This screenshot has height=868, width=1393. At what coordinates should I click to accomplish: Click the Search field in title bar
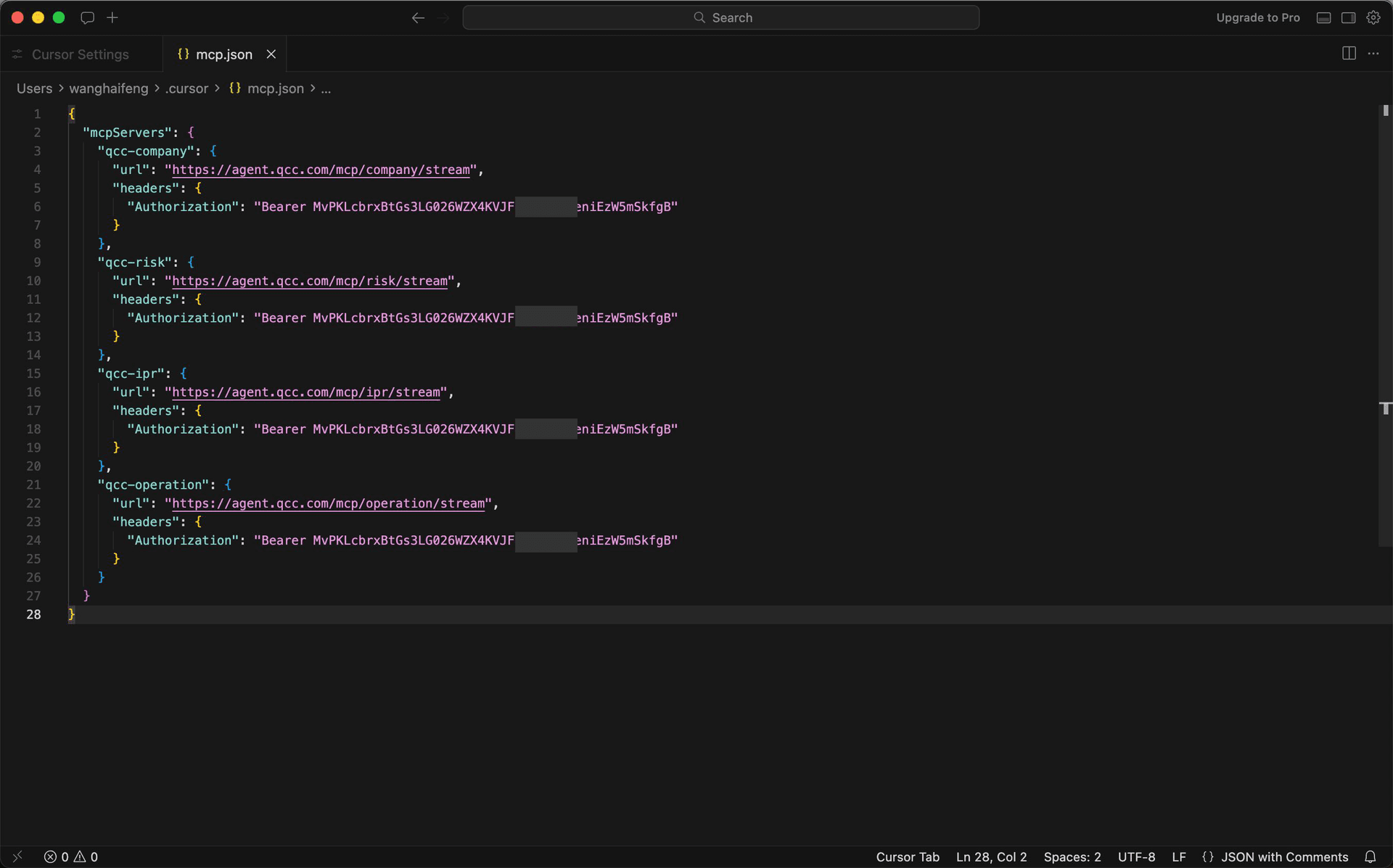[x=721, y=17]
